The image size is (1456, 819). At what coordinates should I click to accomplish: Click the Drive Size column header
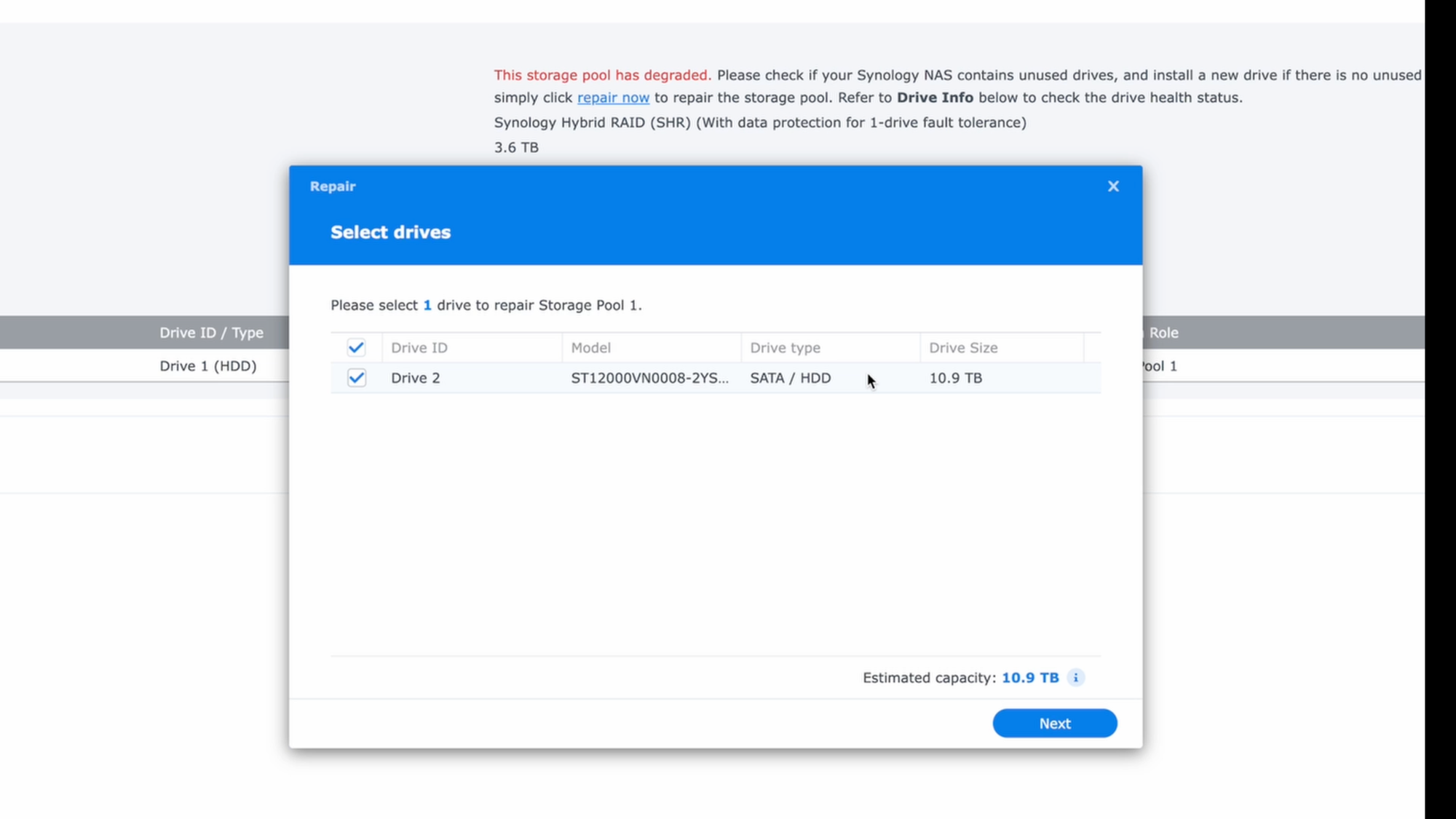pyautogui.click(x=962, y=348)
